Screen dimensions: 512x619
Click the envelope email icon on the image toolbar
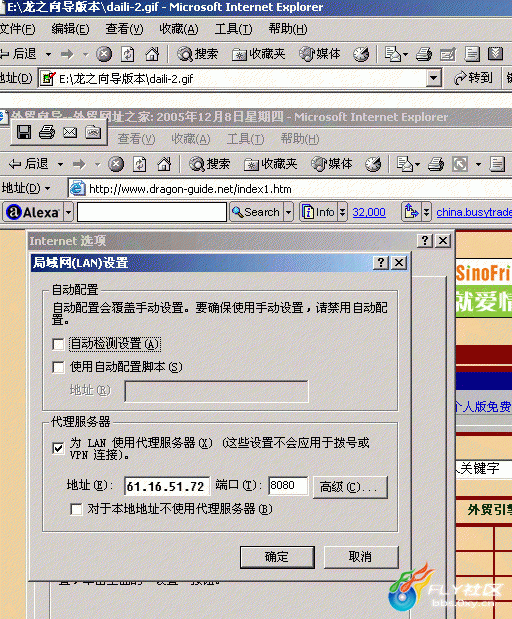[x=70, y=132]
